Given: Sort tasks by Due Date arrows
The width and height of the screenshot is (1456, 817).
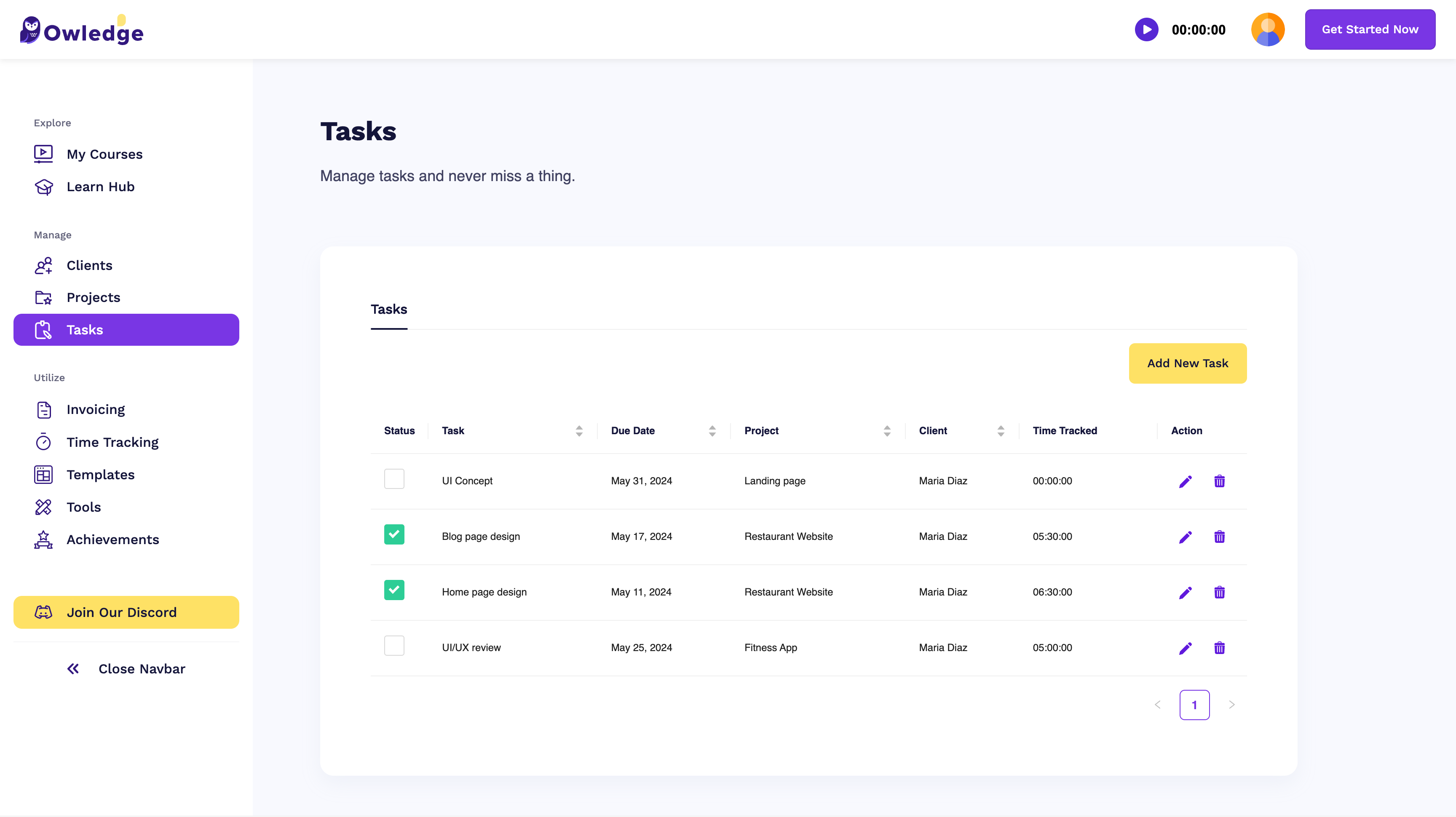Looking at the screenshot, I should click(x=712, y=431).
